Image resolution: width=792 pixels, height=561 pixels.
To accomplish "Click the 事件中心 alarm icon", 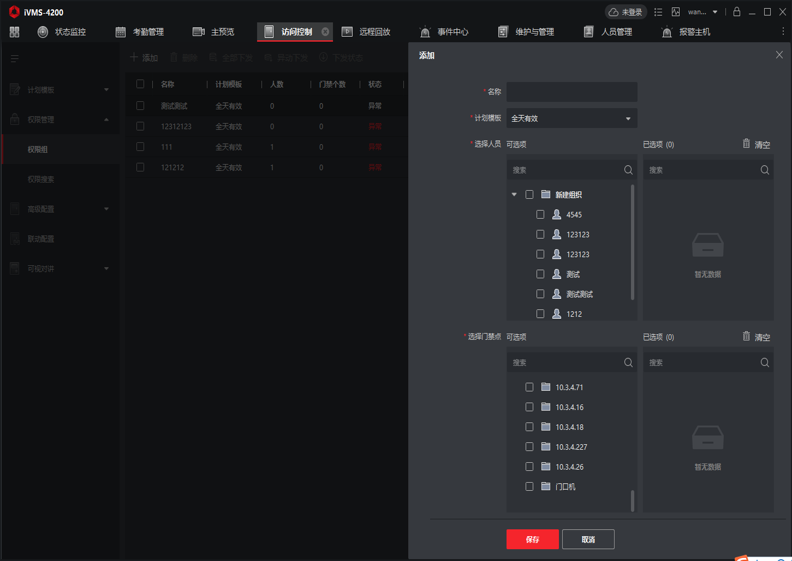I will click(x=425, y=32).
